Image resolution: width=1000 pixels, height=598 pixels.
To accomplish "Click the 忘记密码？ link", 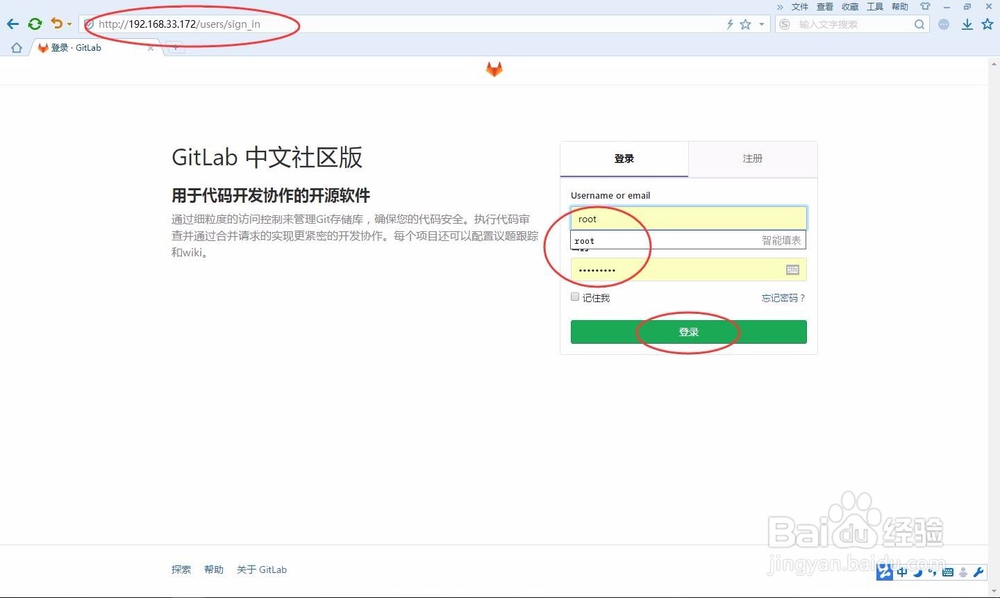I will (x=783, y=298).
